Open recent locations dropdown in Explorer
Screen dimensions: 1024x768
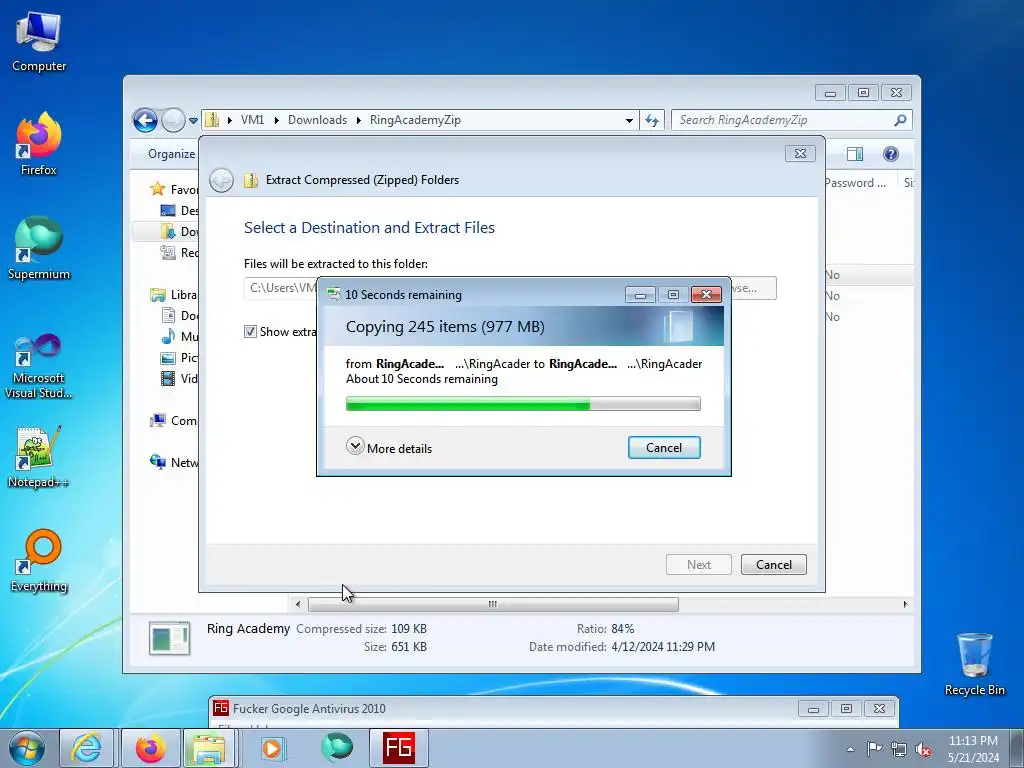193,120
